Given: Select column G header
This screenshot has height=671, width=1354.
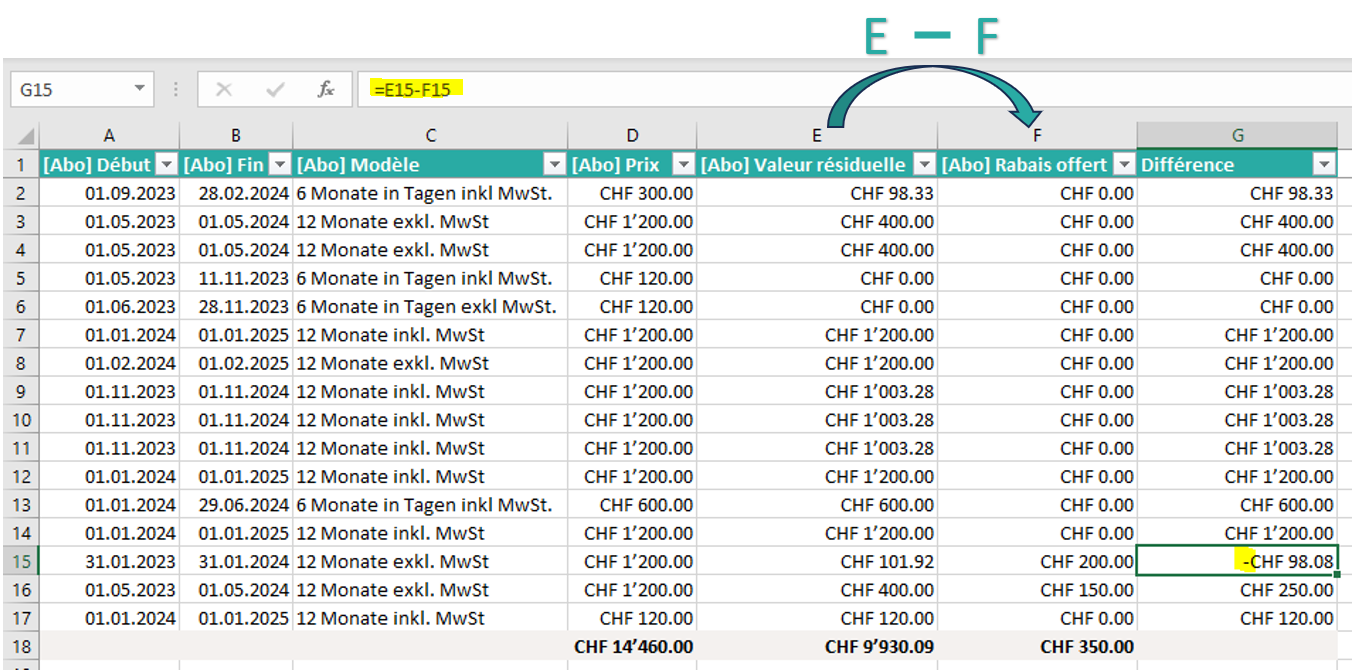Looking at the screenshot, I should pyautogui.click(x=1237, y=136).
